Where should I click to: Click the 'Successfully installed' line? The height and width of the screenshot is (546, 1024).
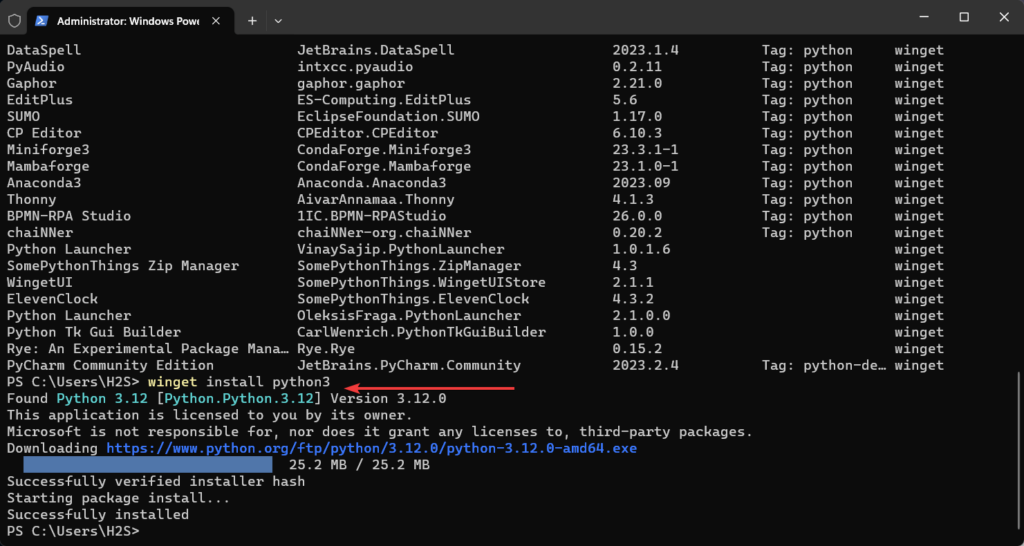[98, 515]
